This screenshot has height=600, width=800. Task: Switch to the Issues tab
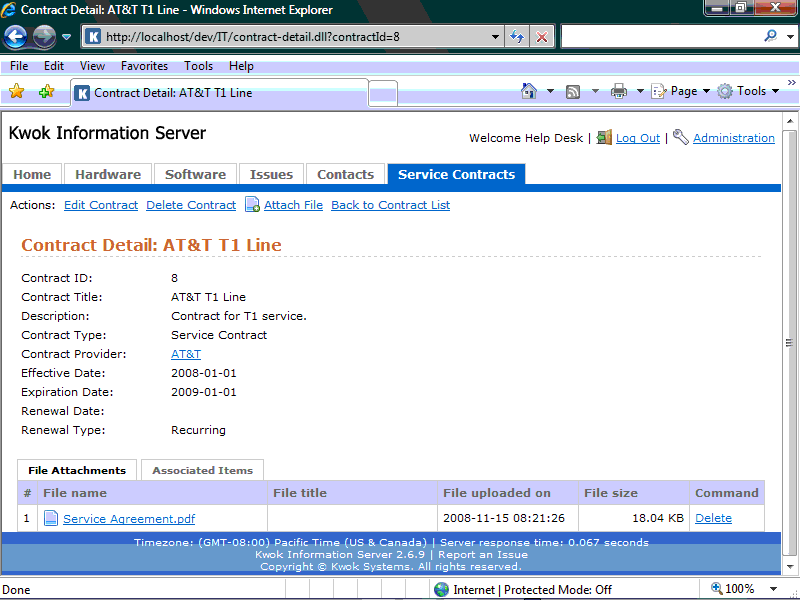(271, 174)
